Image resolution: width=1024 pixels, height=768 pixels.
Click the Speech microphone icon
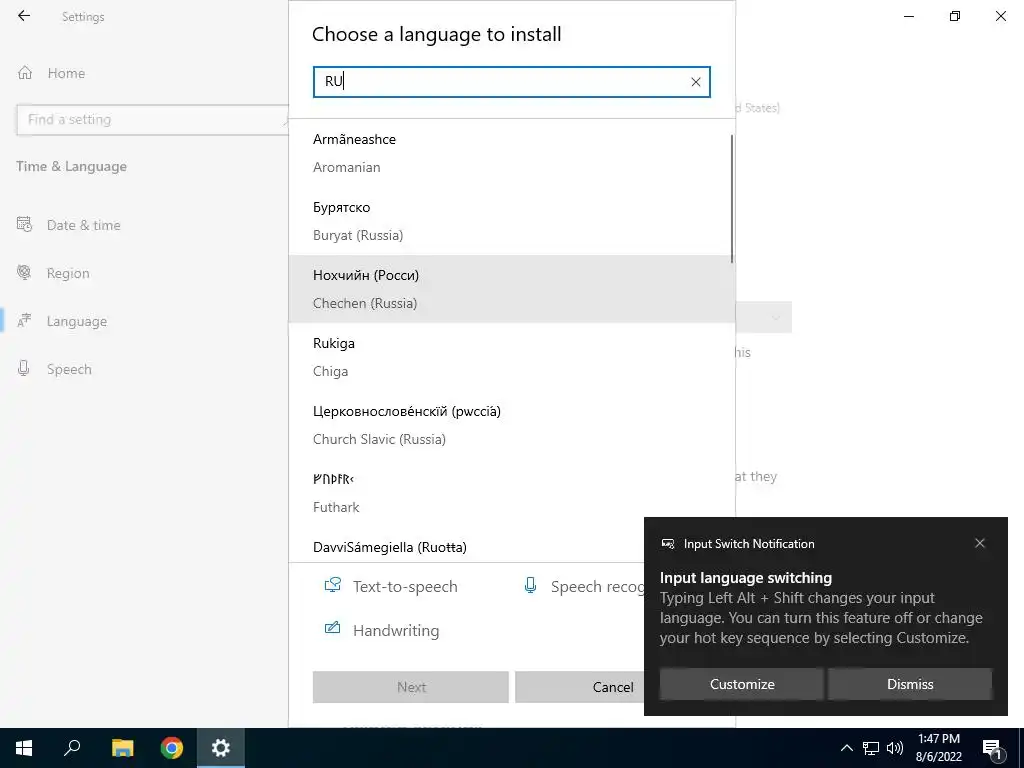click(24, 368)
